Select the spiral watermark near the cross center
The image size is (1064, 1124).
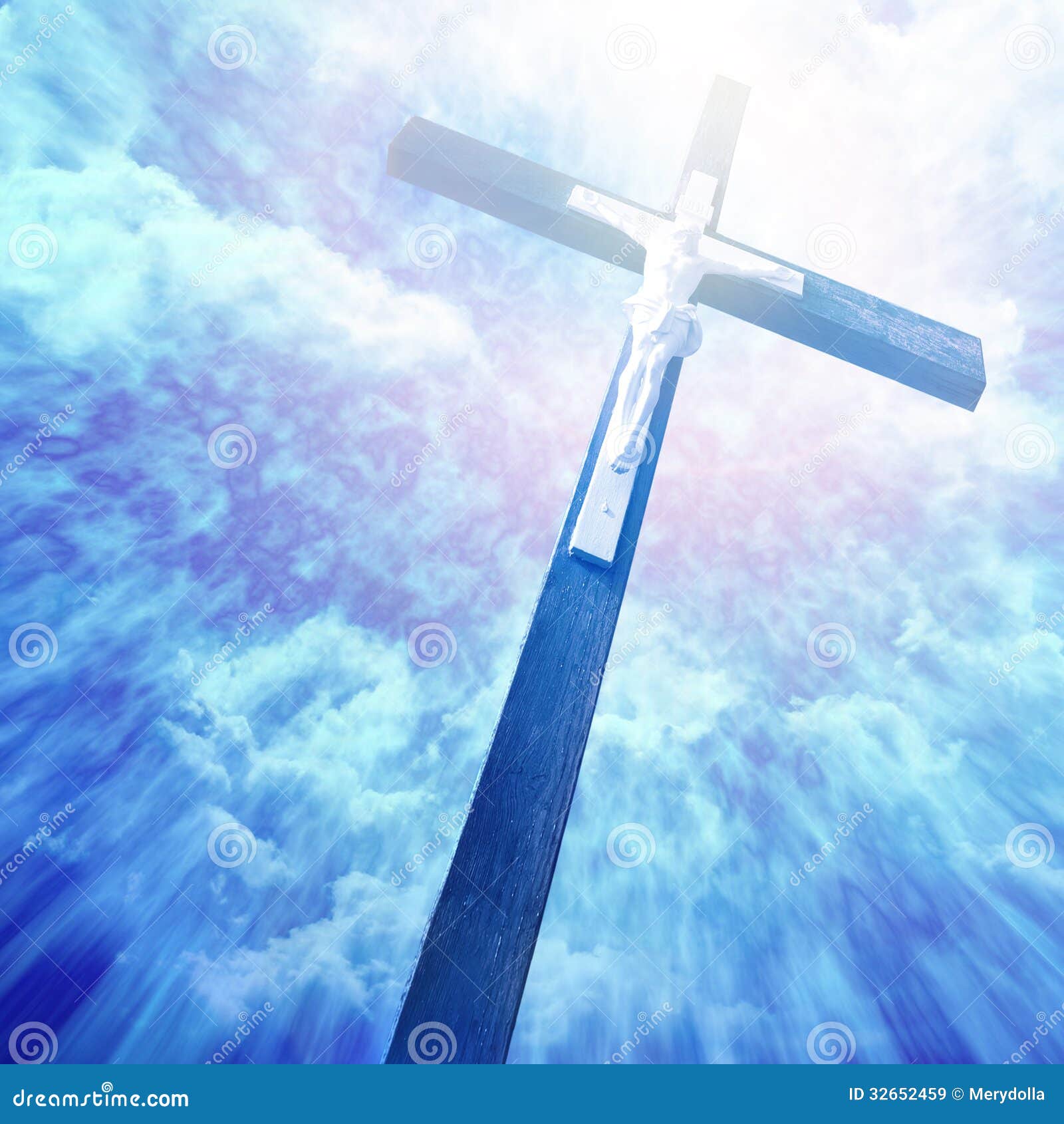pyautogui.click(x=630, y=447)
